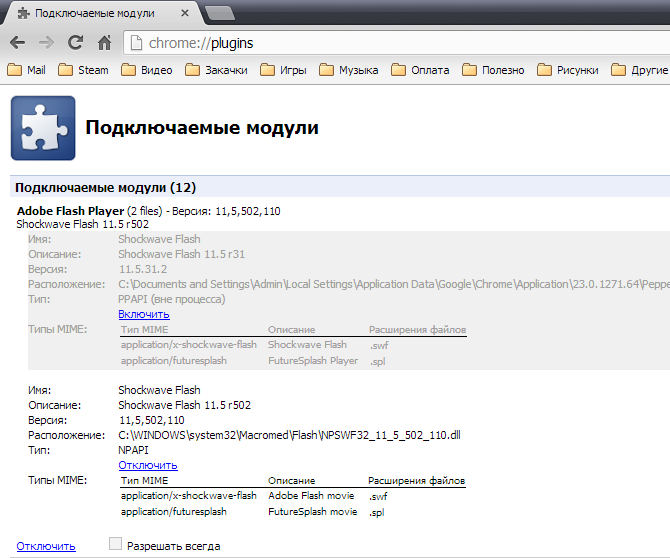
Task: Click the browser Back arrow
Action: click(18, 43)
